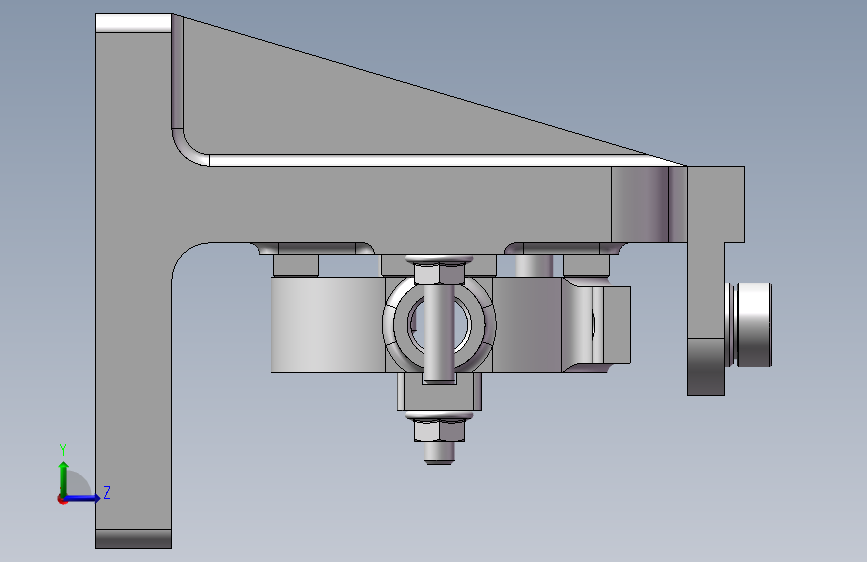Select the threaded stud tip below the nut
Viewport: 867px width, 562px height.
click(440, 453)
